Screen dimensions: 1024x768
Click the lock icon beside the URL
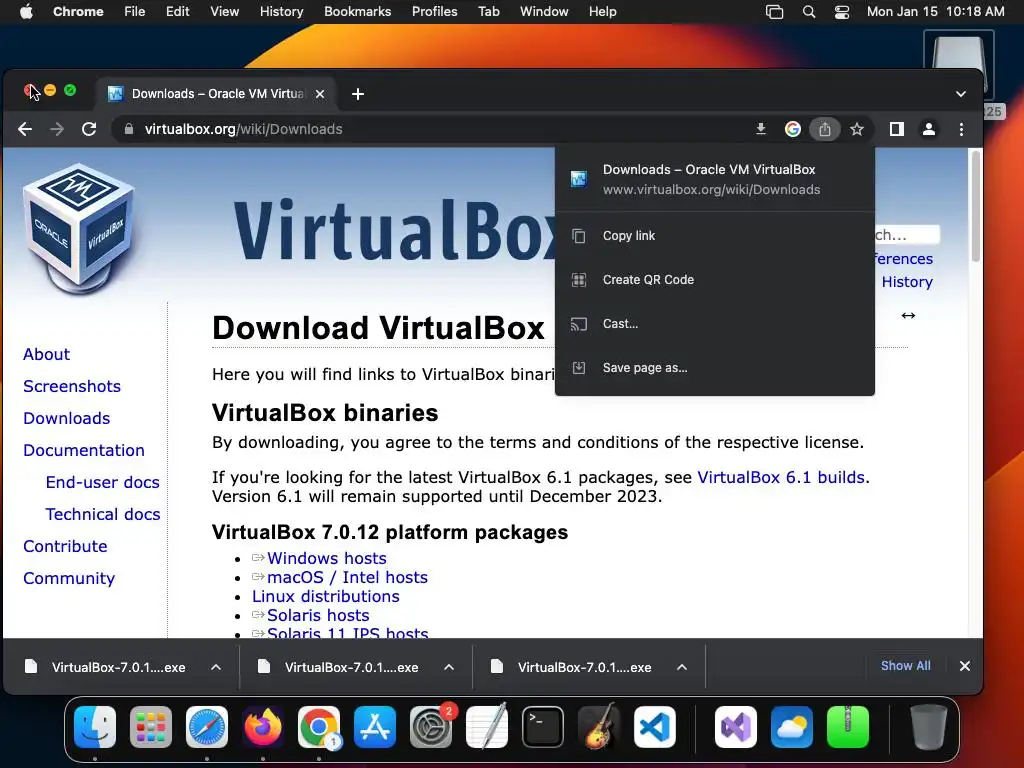(x=129, y=129)
